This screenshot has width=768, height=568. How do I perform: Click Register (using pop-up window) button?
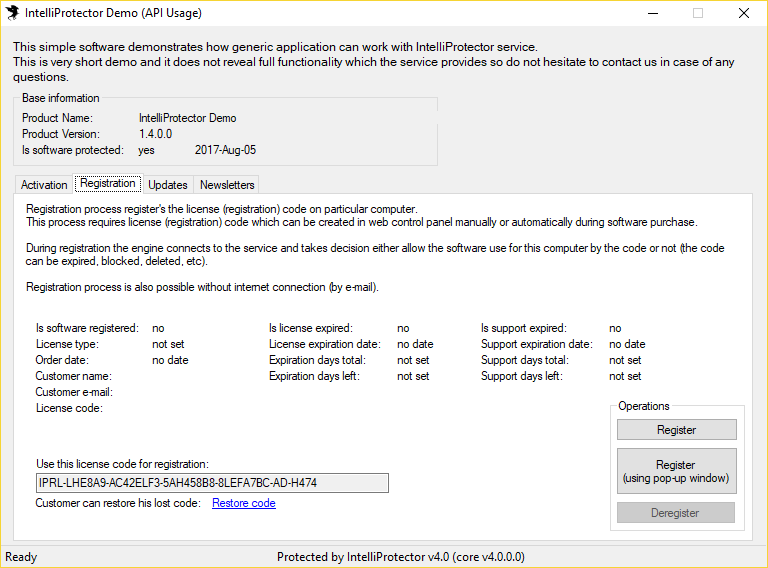[676, 471]
